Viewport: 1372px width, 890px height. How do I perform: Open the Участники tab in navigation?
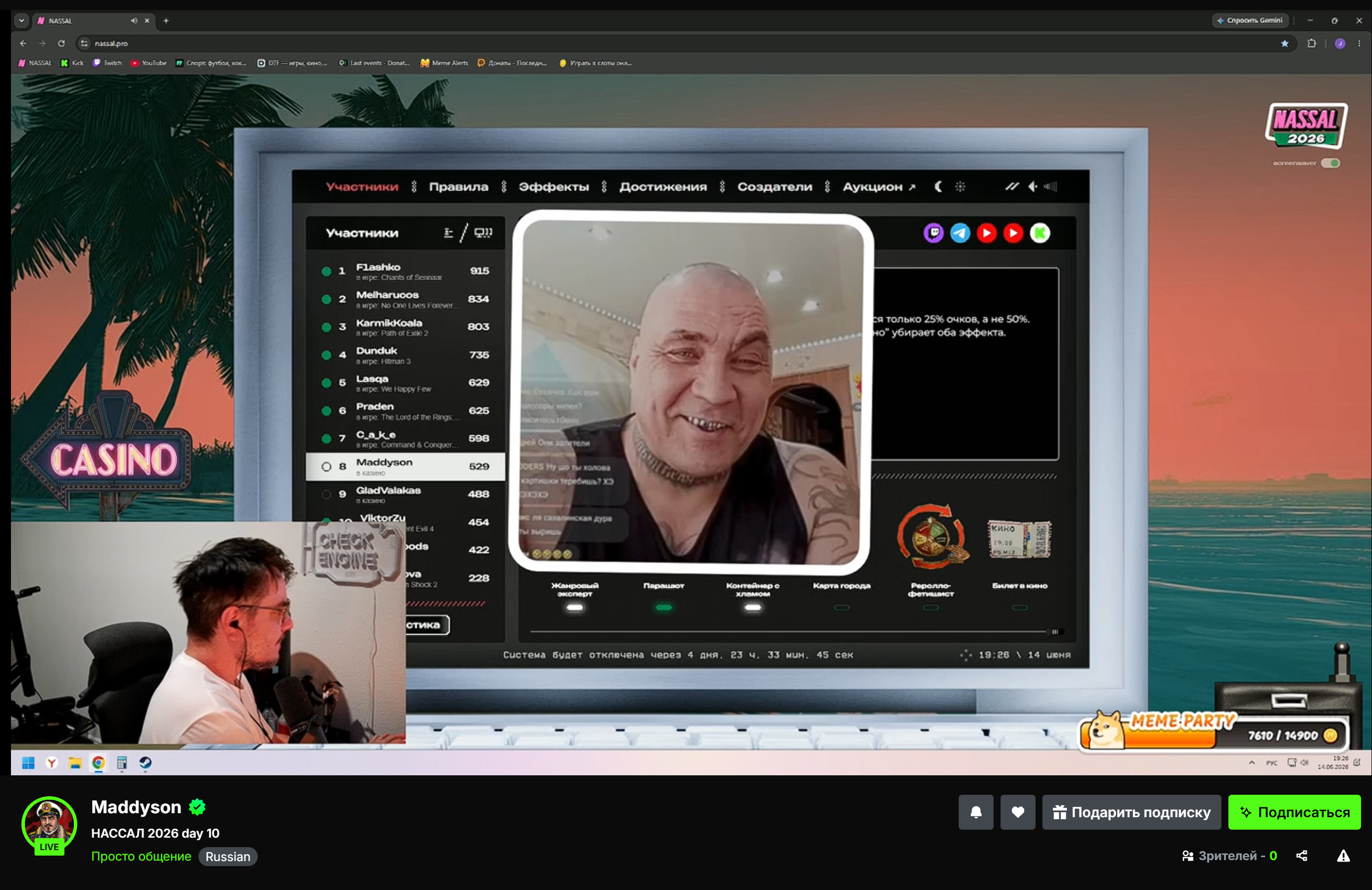tap(362, 186)
